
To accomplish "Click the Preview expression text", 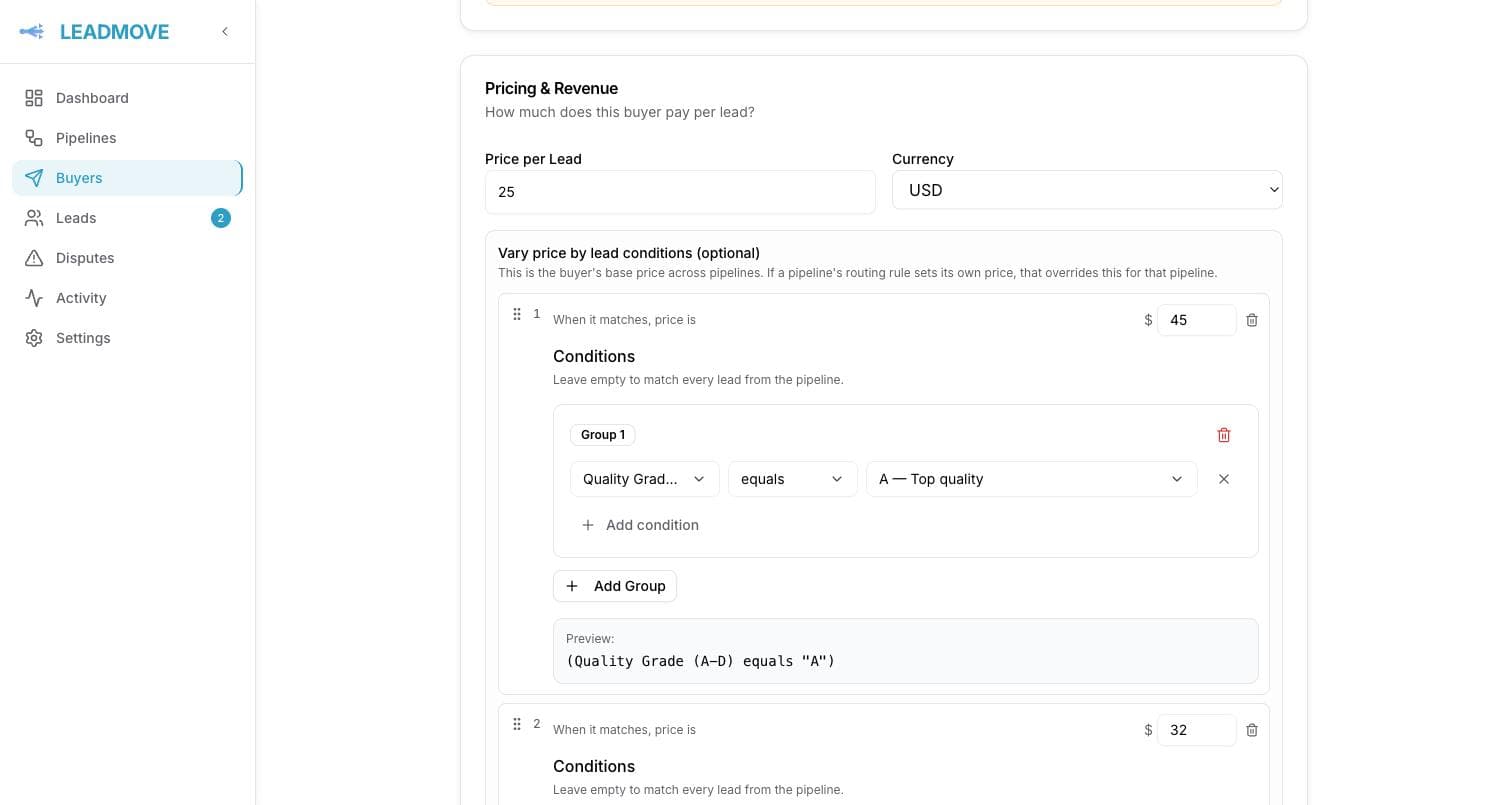I will tap(700, 661).
